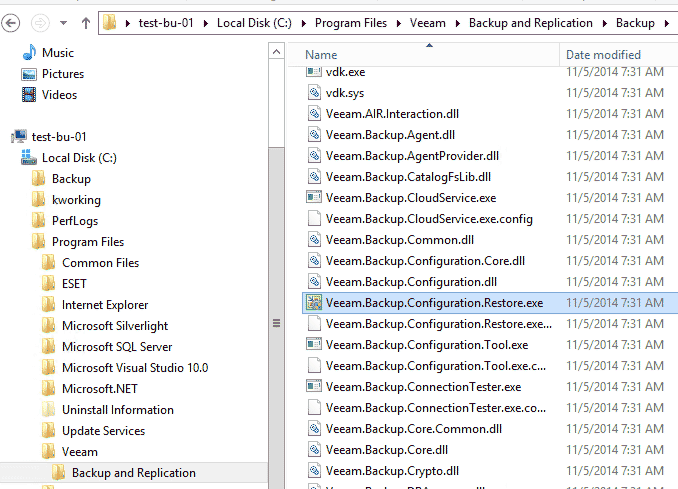Screen dimensions: 678x489
Task: Select the Veeam.Backup.CloudService.exe icon
Action: pos(314,198)
